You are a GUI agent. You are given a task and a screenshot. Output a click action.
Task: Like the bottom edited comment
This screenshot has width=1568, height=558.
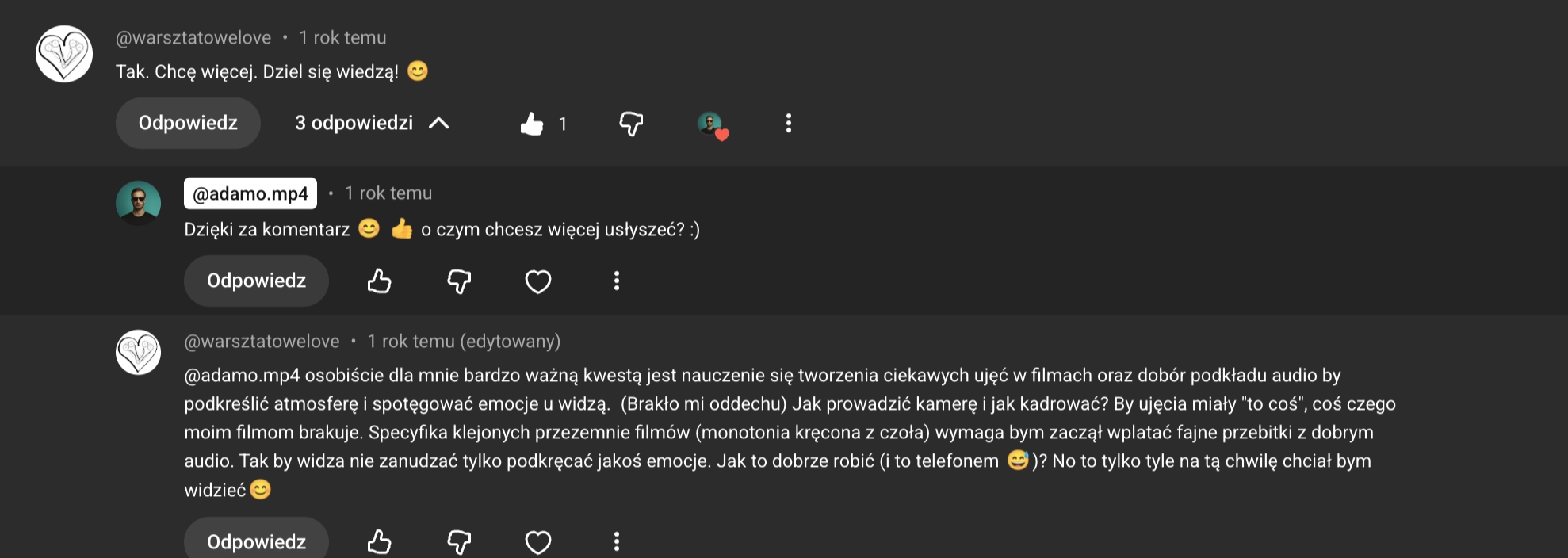[378, 542]
